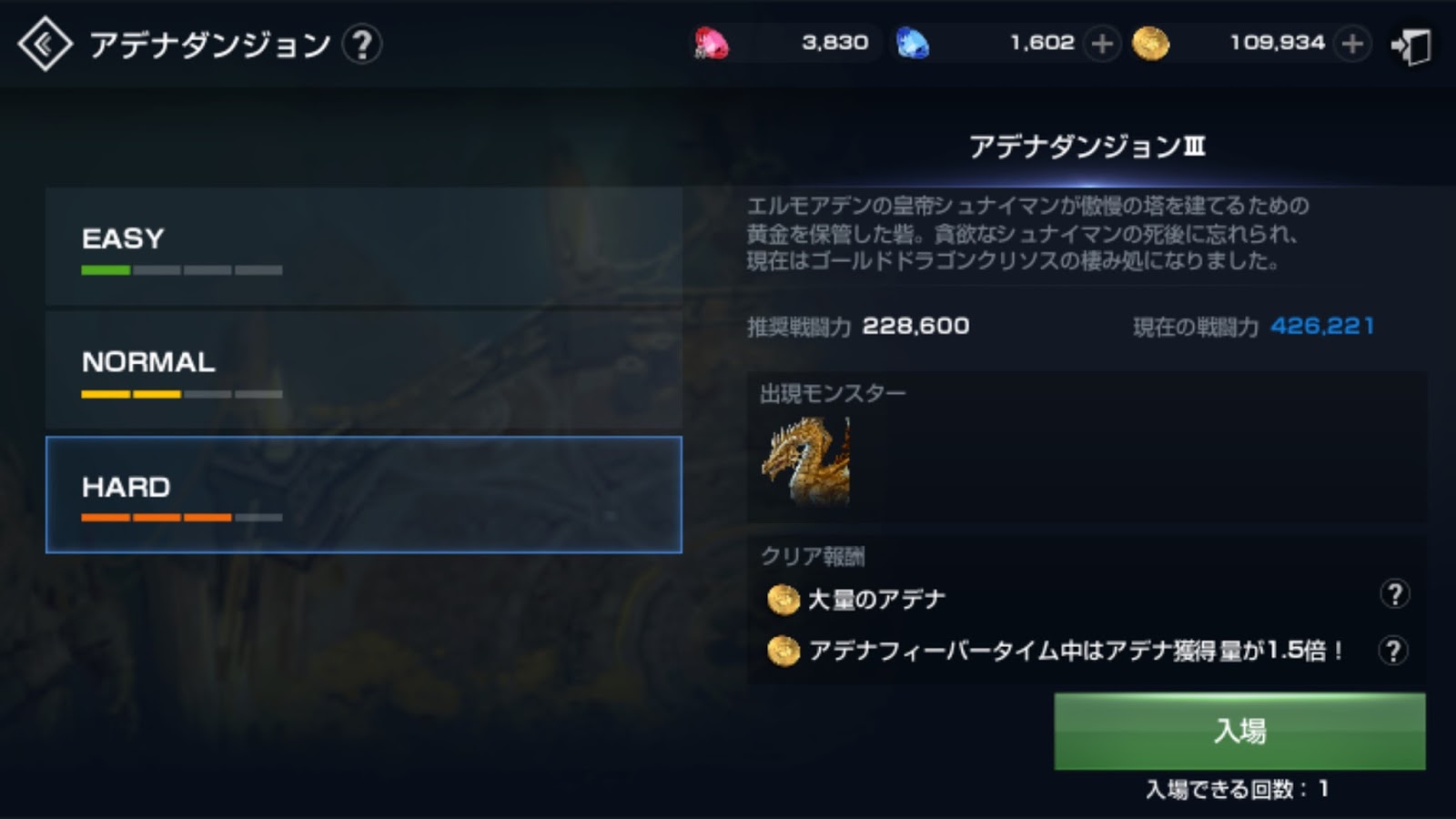Tap the red gem currency icon
1456x819 pixels.
711,43
